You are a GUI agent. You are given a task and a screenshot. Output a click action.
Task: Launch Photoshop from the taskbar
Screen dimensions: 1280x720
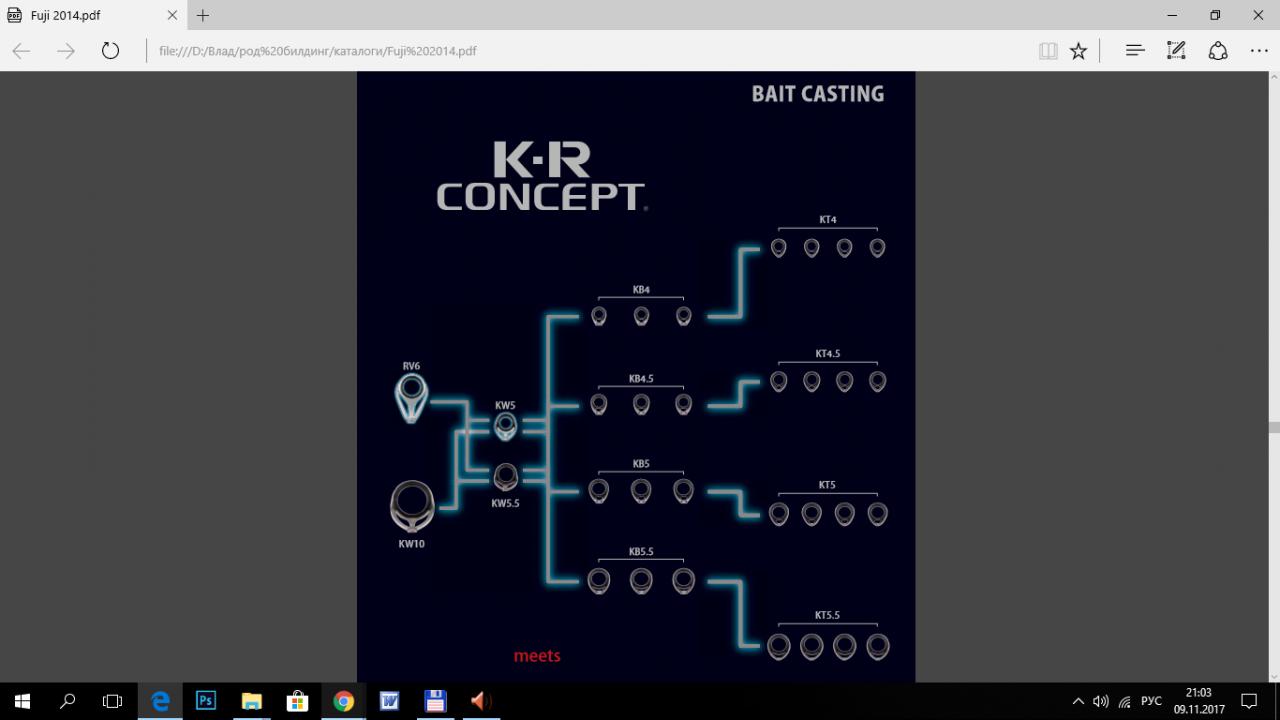coord(206,701)
